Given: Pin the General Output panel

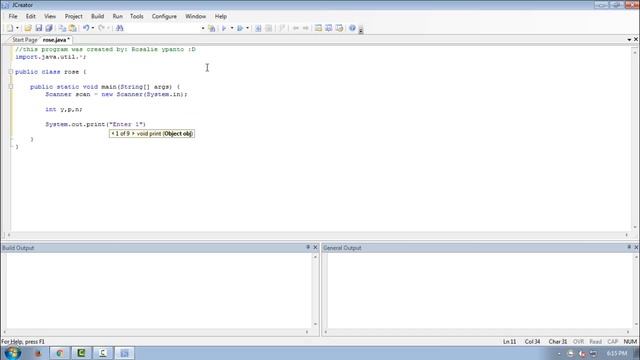Looking at the screenshot, I should tap(629, 247).
